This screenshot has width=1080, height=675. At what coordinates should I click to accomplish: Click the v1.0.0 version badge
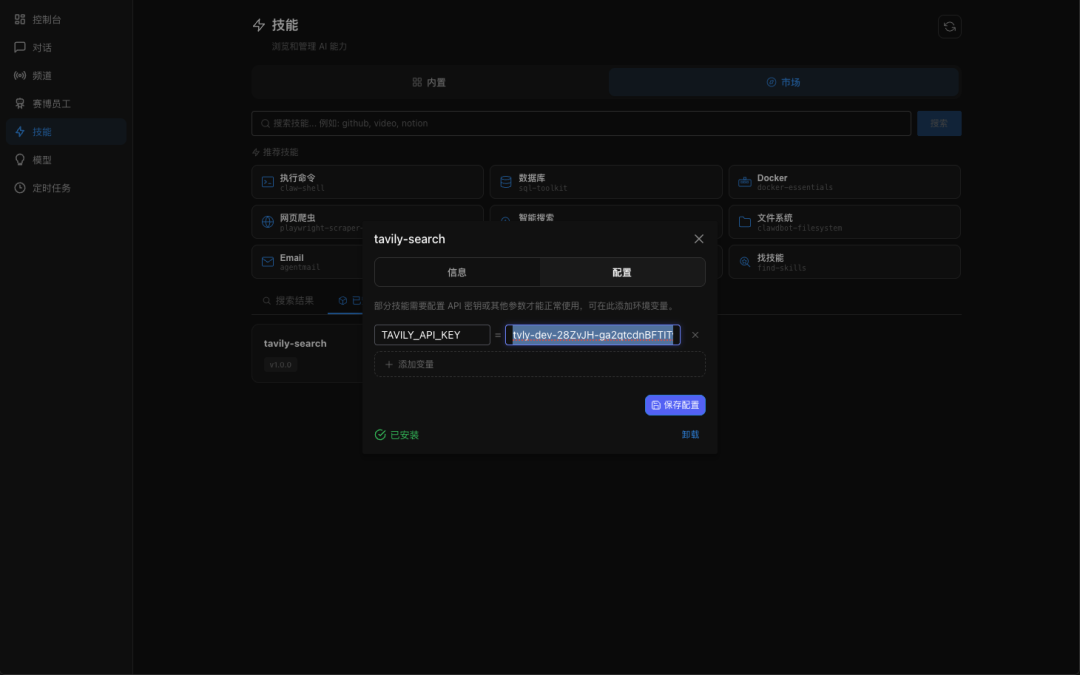coord(280,364)
